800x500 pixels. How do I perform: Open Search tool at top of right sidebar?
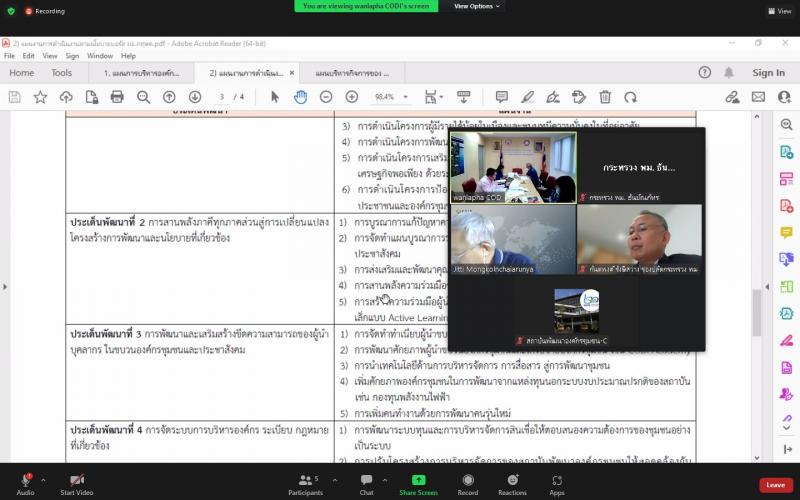[786, 124]
